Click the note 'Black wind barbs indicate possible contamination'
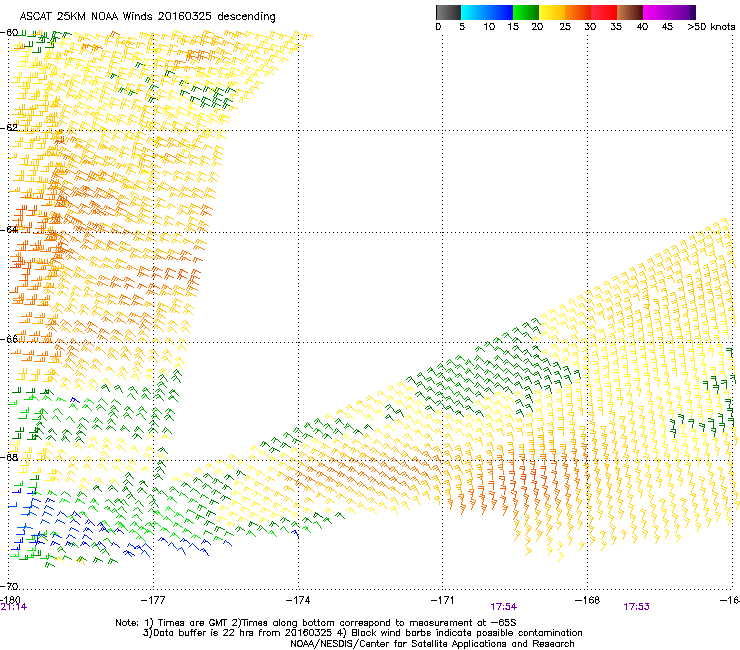Image resolution: width=740 pixels, height=650 pixels. pos(467,633)
